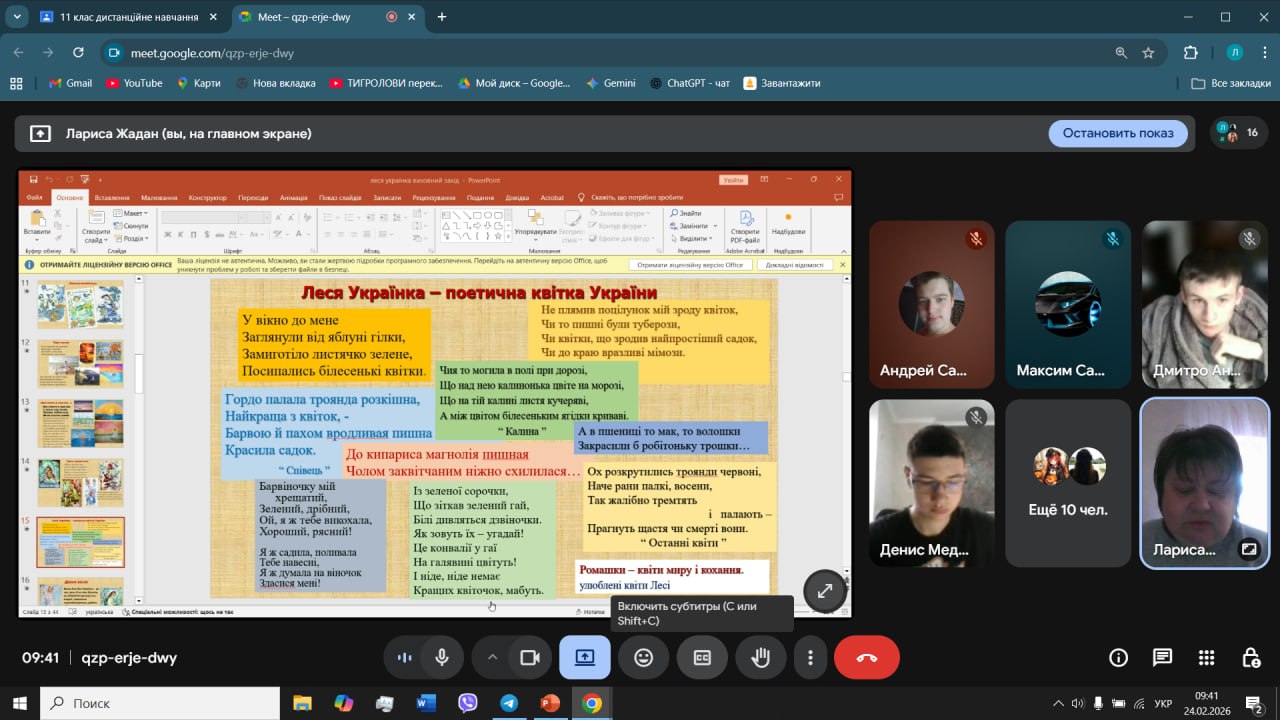
Task: Open the Gmail bookmark
Action: pos(70,83)
